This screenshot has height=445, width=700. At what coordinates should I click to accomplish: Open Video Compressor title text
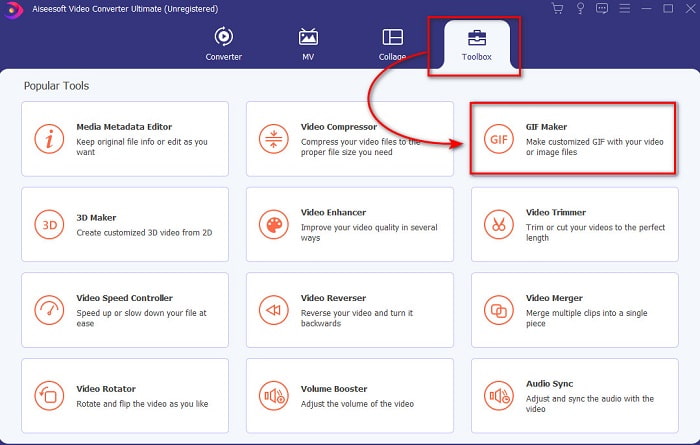click(339, 127)
